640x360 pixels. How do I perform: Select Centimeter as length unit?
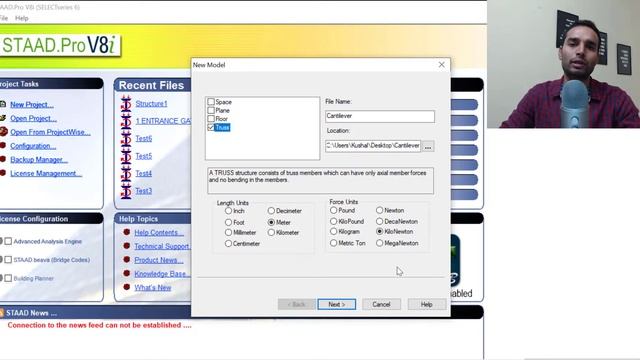point(228,243)
